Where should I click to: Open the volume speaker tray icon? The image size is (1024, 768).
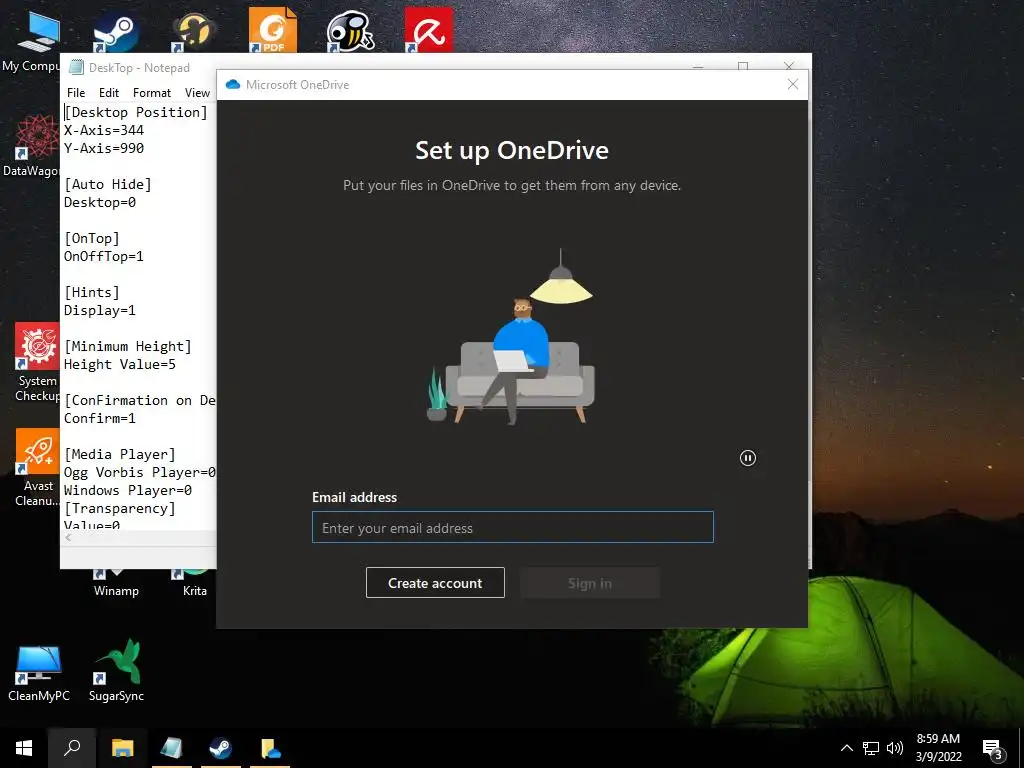pyautogui.click(x=895, y=748)
